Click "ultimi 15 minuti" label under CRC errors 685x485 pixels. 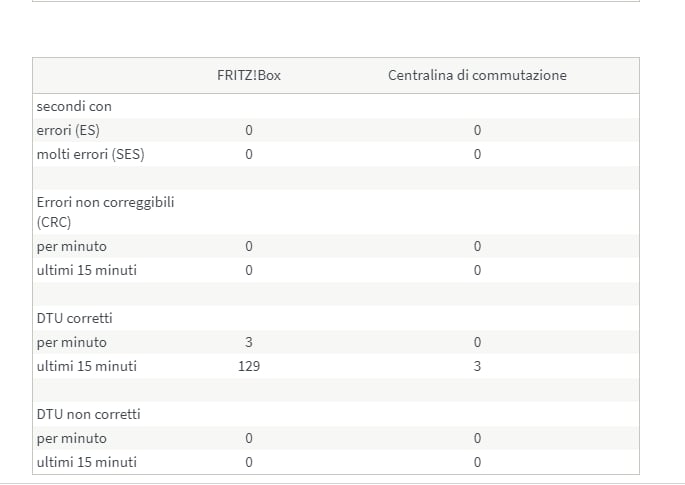[86, 270]
